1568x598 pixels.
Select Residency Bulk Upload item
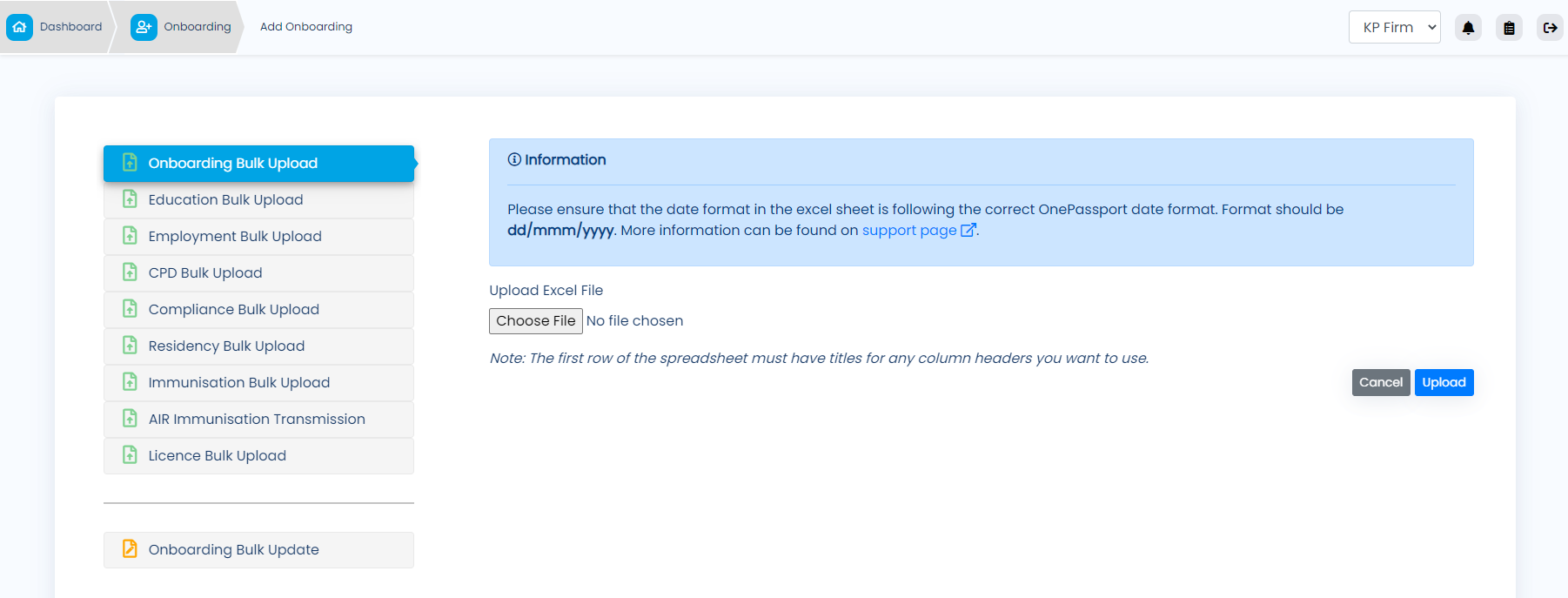click(258, 346)
